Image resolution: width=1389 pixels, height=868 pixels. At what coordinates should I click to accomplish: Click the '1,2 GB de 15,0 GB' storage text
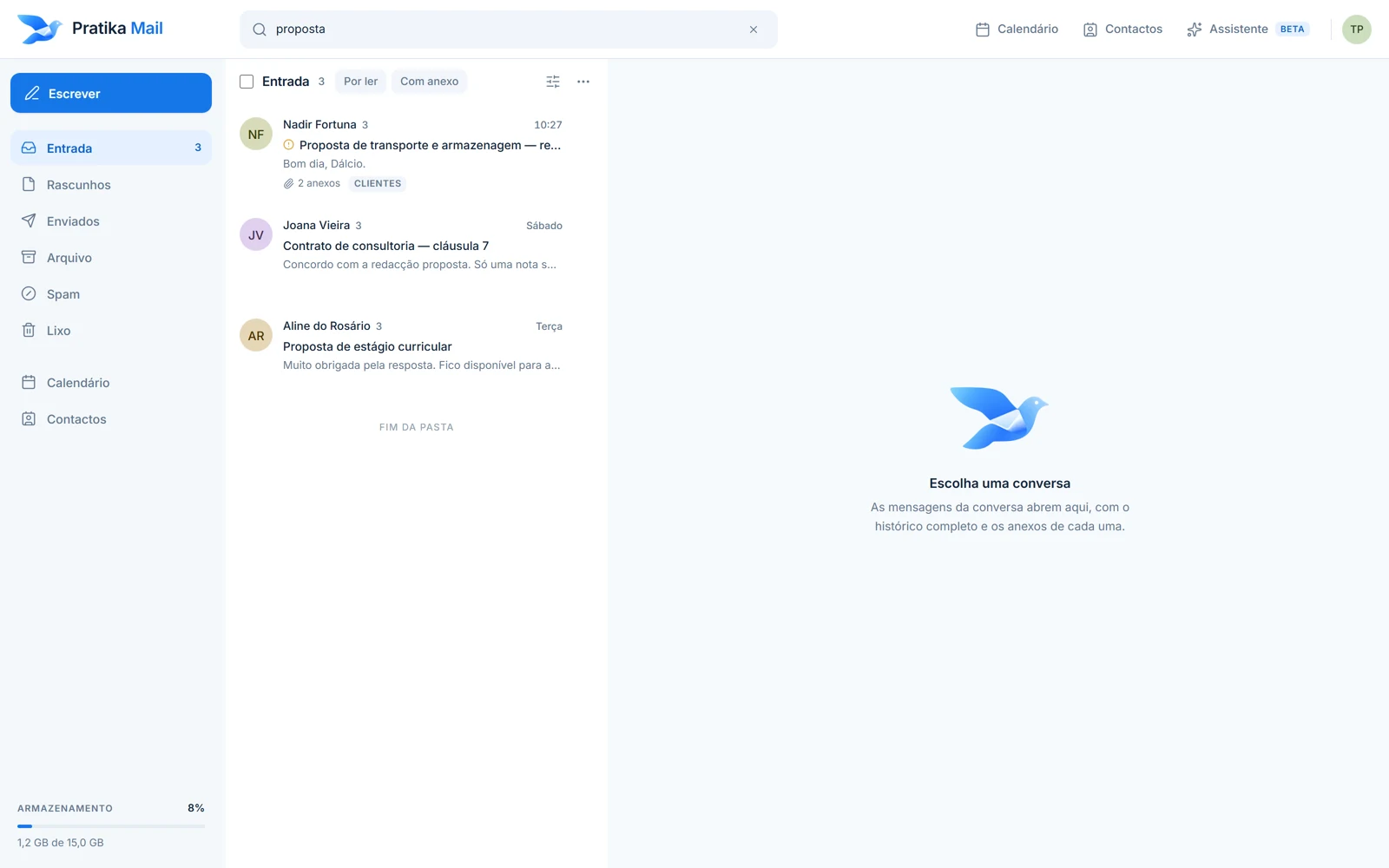point(61,843)
